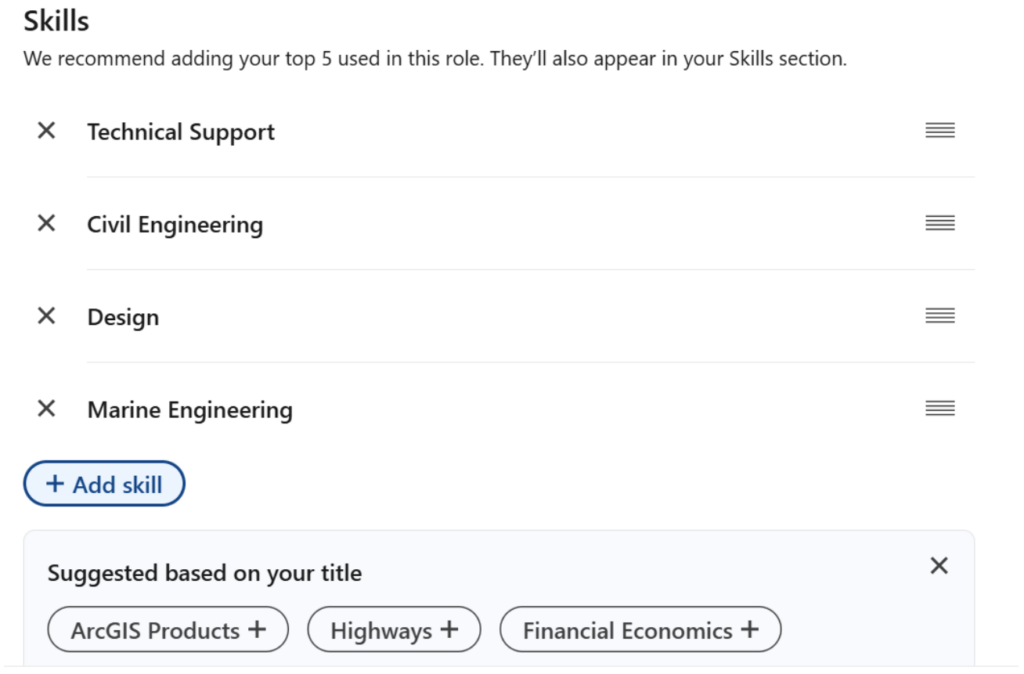Viewport: 1024px width, 674px height.
Task: Select the Marine Engineering skill label
Action: point(190,410)
